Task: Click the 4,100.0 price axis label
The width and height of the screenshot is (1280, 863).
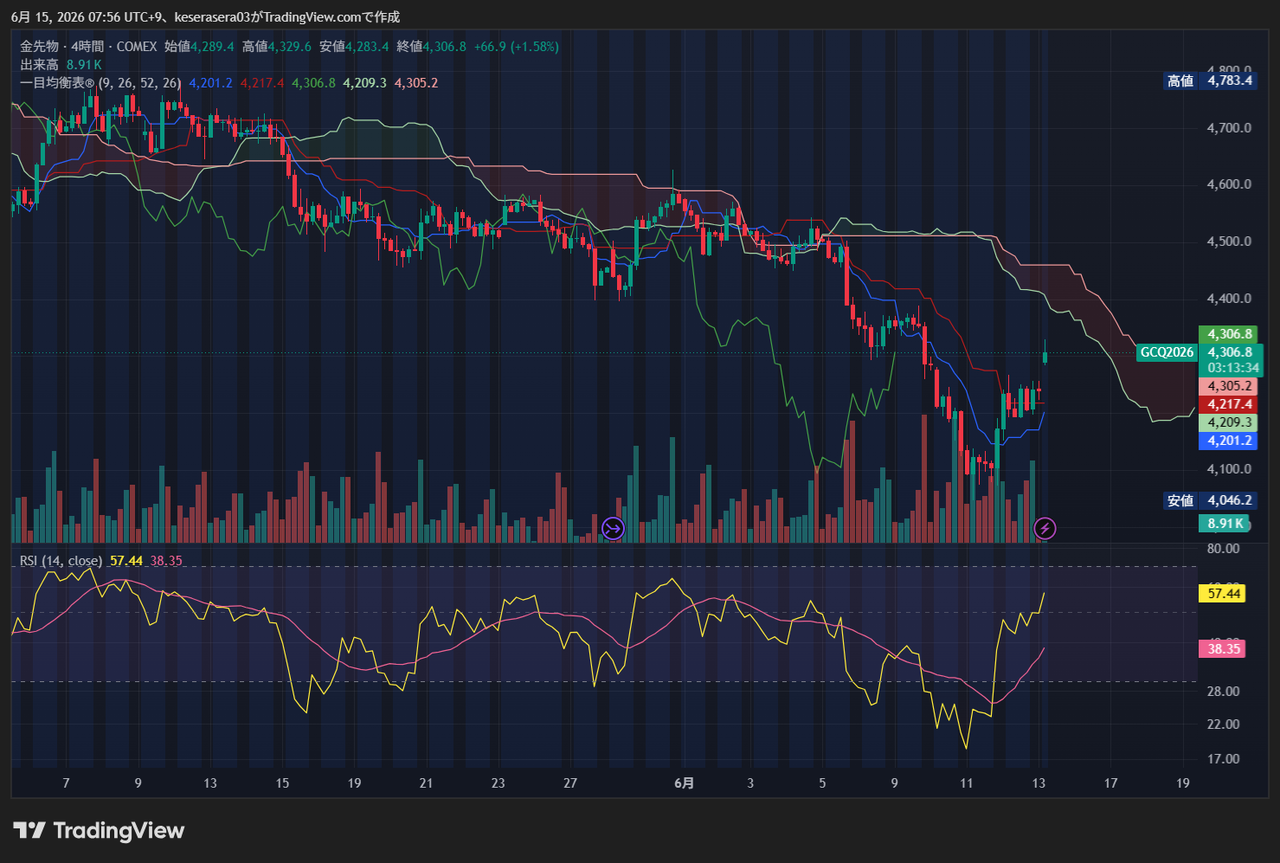Action: click(1229, 470)
